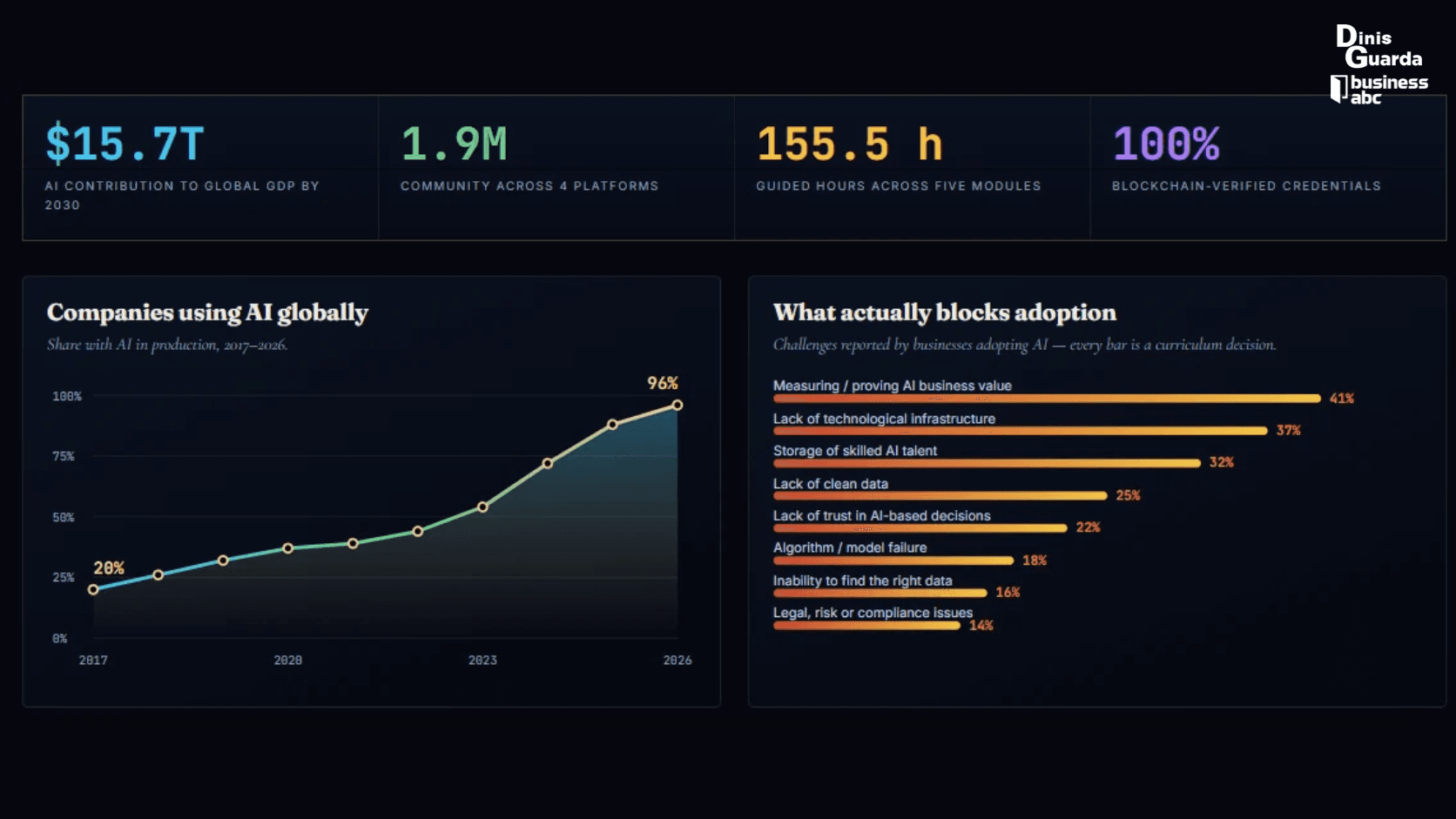Click the 'Lack of clean data' label
Image resolution: width=1456 pixels, height=819 pixels.
pos(831,484)
